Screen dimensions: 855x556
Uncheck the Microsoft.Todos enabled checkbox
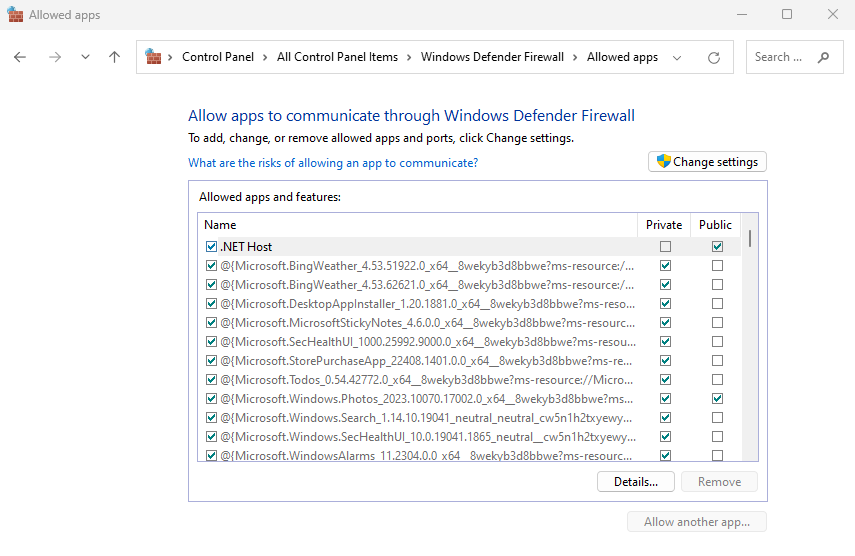pyautogui.click(x=212, y=380)
